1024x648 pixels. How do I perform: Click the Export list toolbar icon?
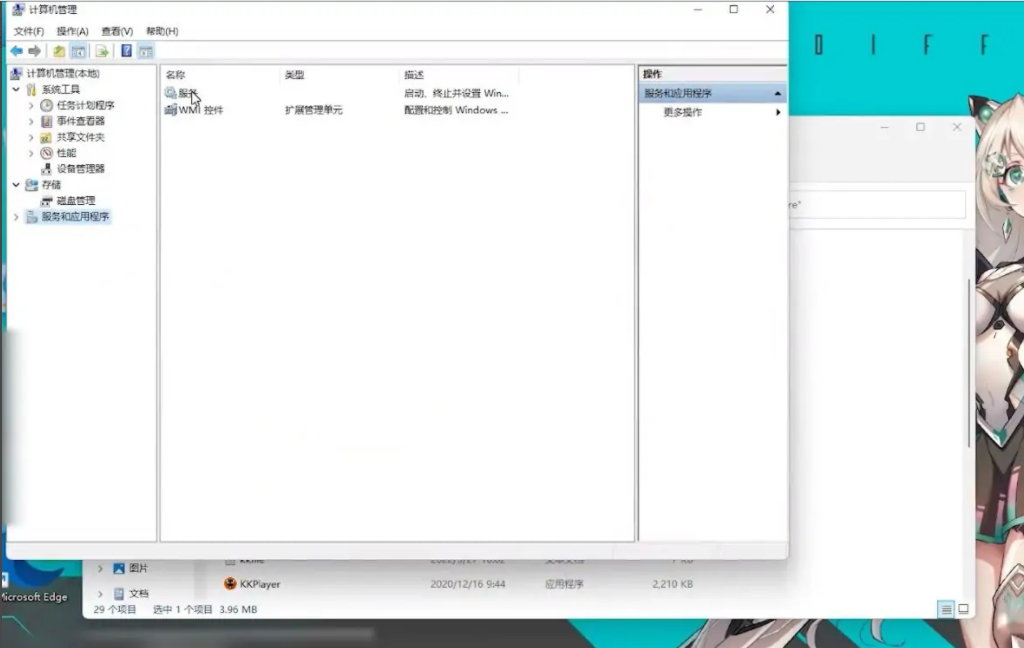pos(102,51)
